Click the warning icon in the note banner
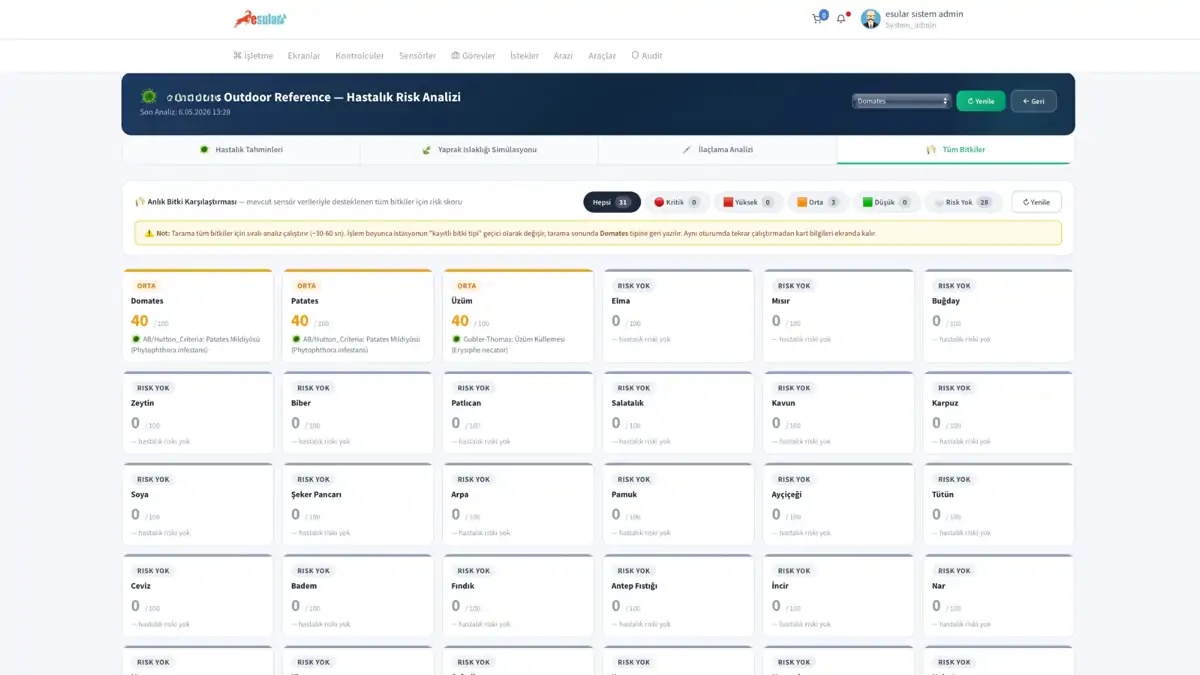 coord(149,233)
